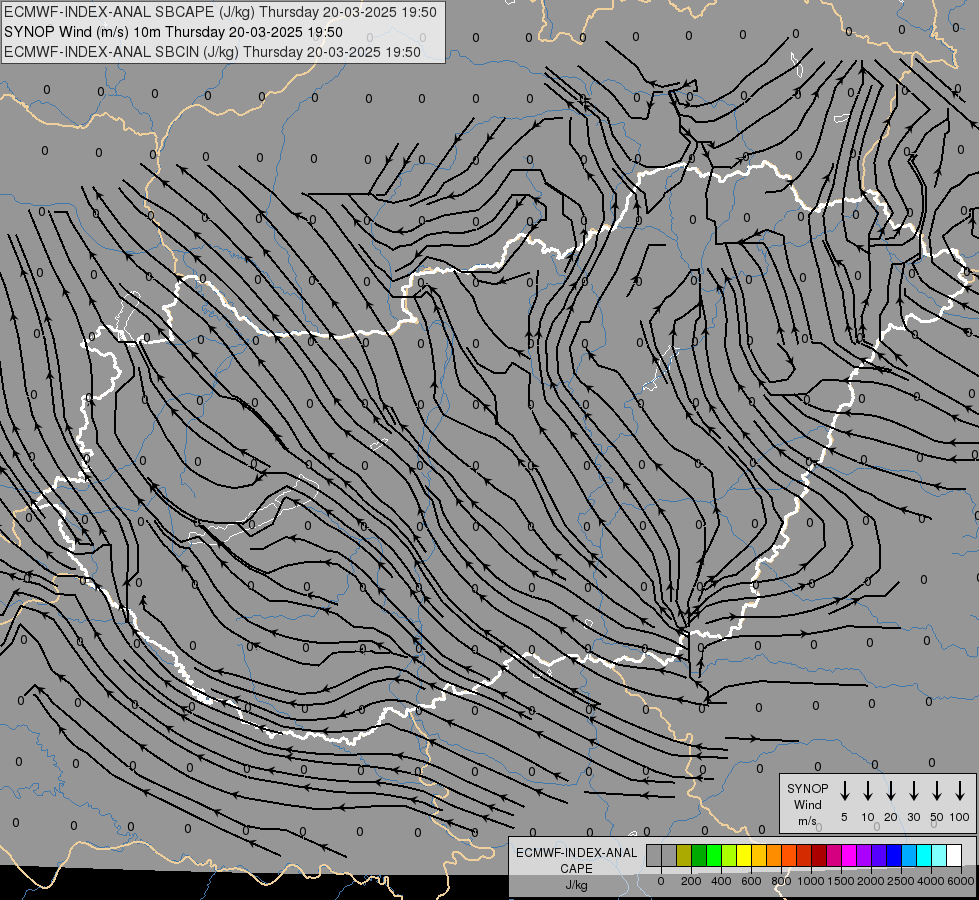This screenshot has height=900, width=979.
Task: Select the dark maroon swatch after 1000
Action: tap(819, 855)
